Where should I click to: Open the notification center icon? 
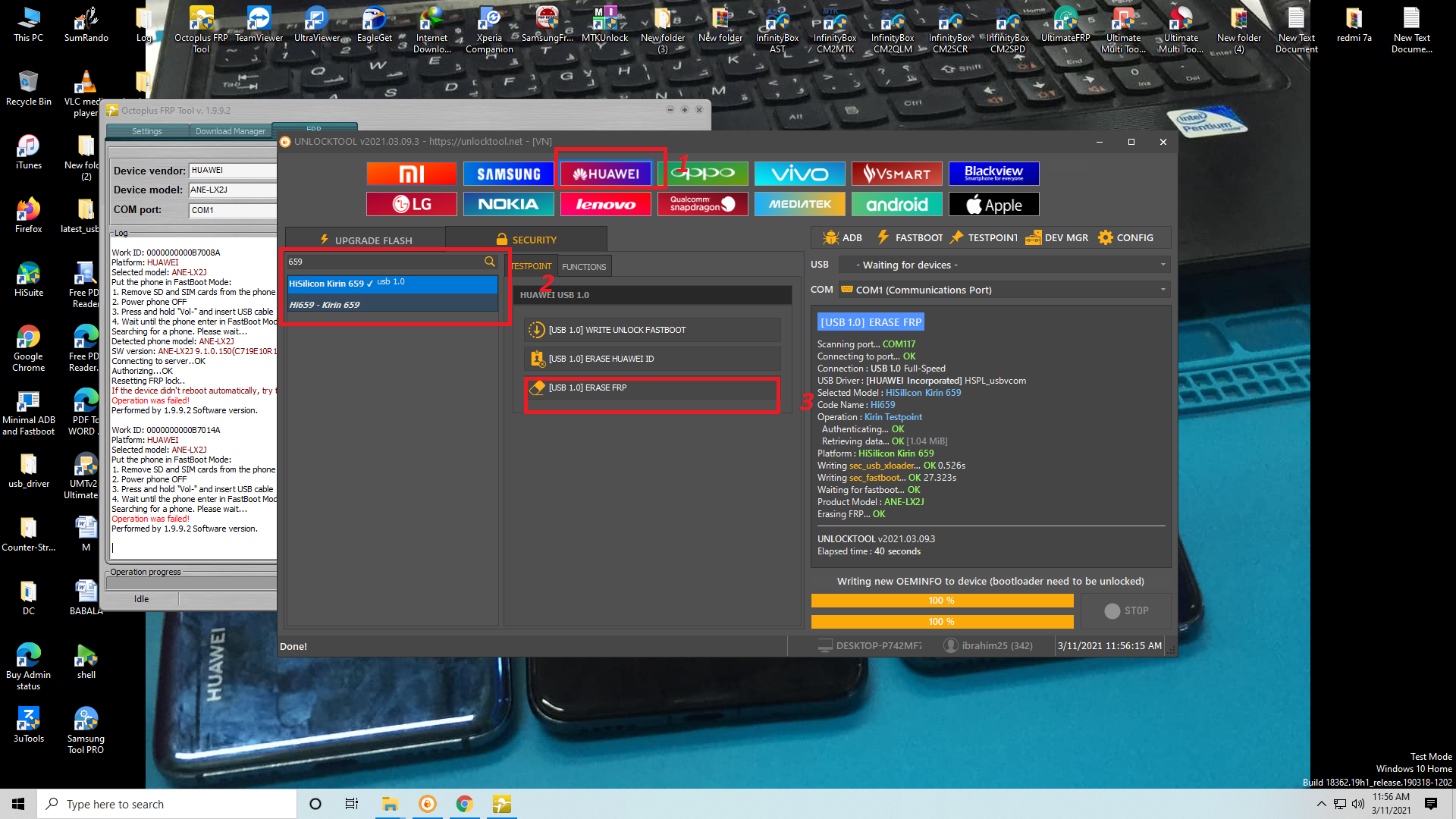coord(1431,804)
